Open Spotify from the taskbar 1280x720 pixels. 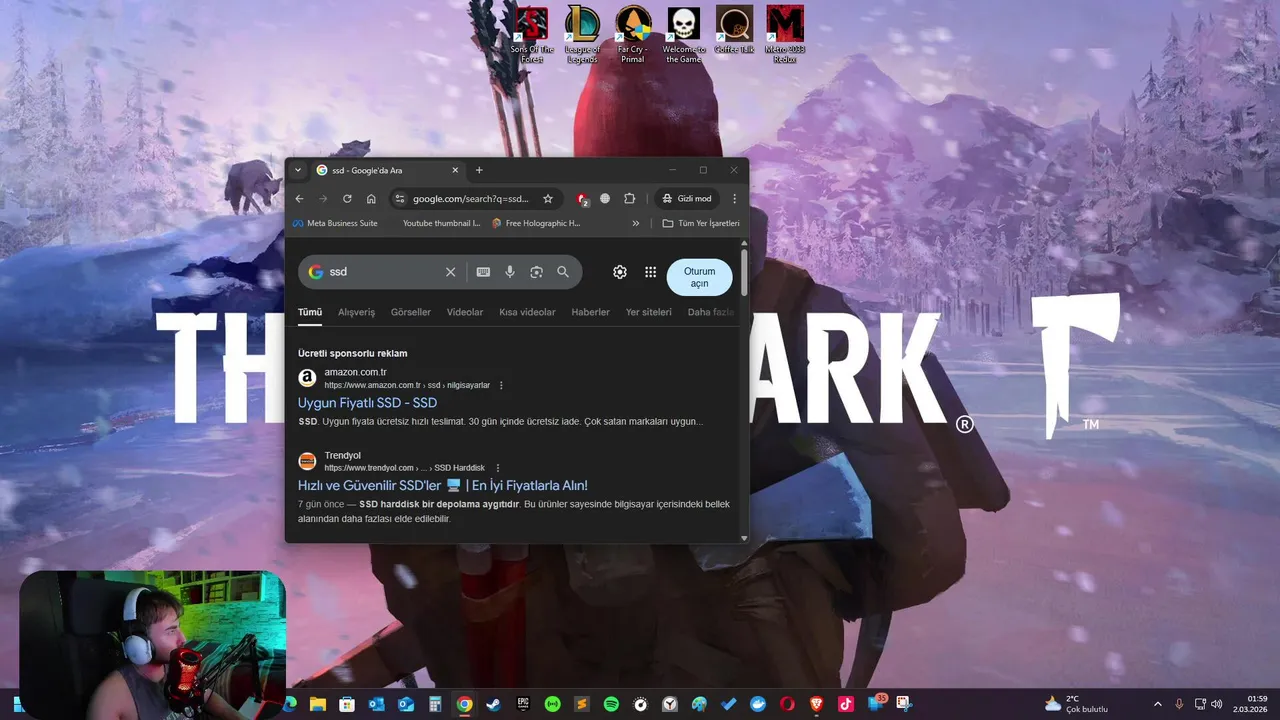611,704
